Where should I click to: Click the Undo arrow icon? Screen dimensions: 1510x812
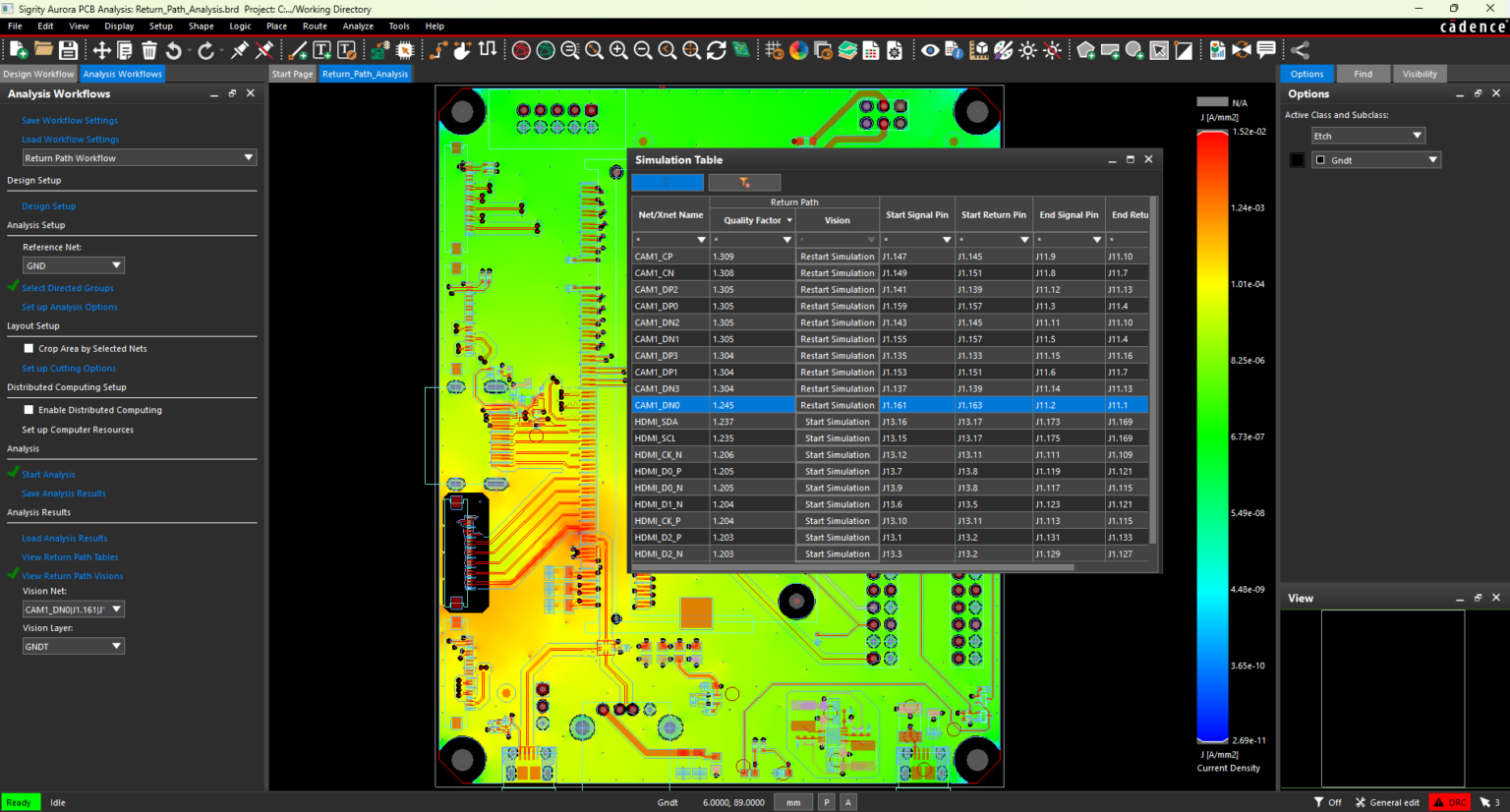tap(174, 50)
